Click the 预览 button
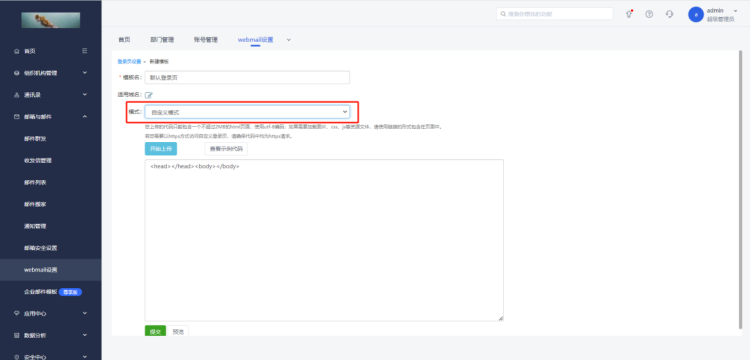 pos(178,331)
